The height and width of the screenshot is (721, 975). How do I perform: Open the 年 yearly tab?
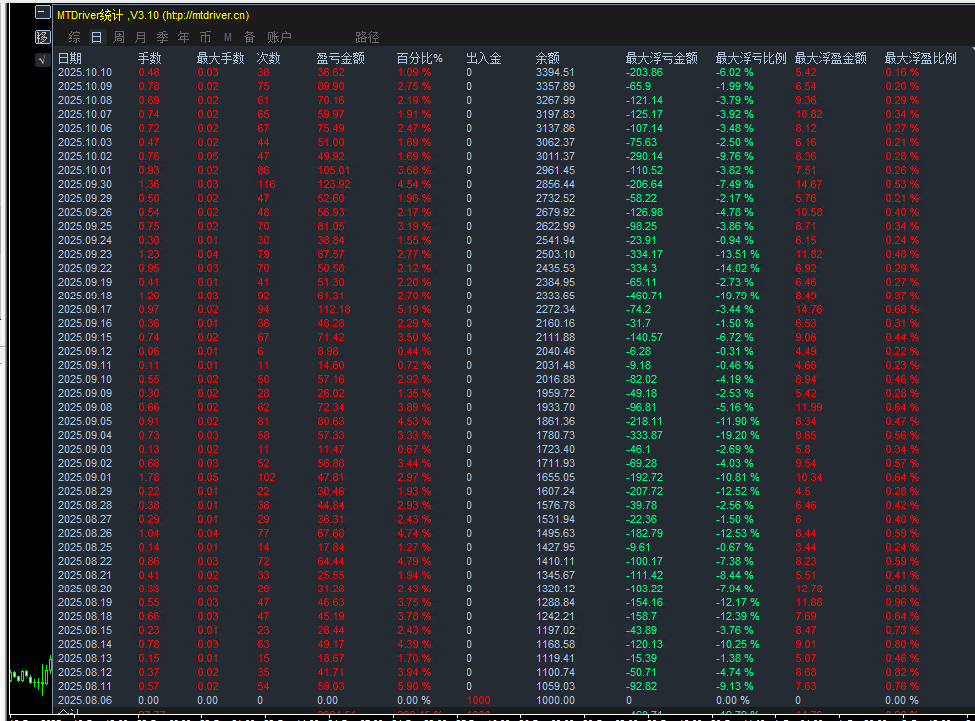click(x=183, y=37)
